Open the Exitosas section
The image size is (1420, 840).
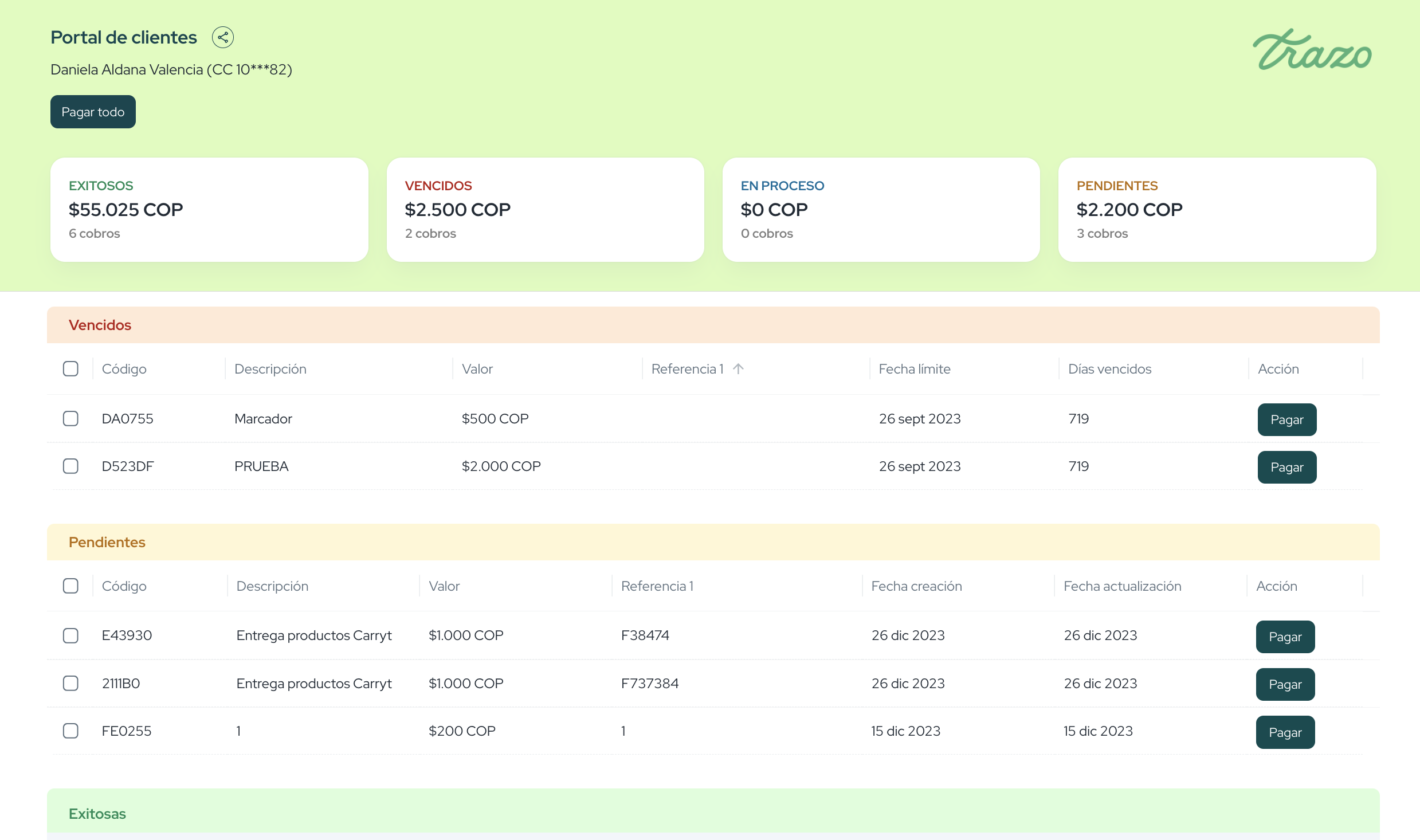tap(97, 813)
